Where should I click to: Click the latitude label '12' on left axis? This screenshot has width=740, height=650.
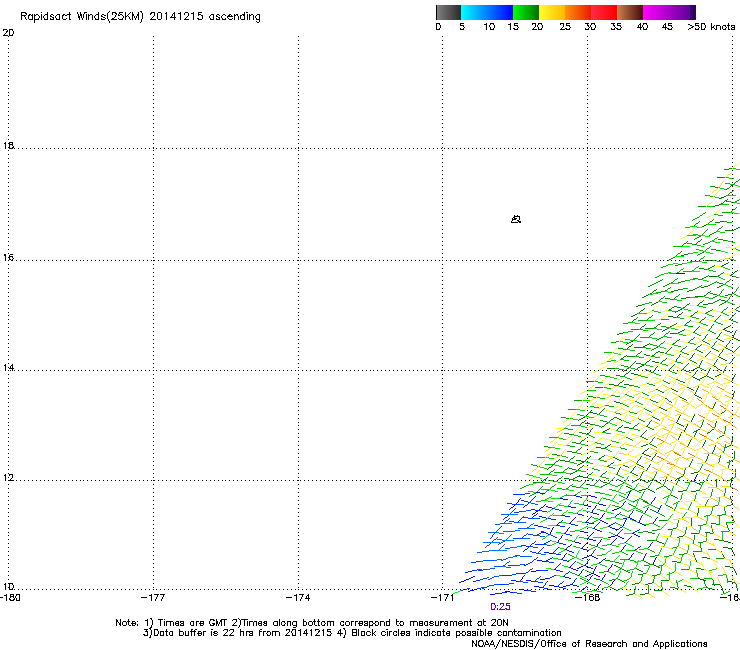tap(8, 478)
